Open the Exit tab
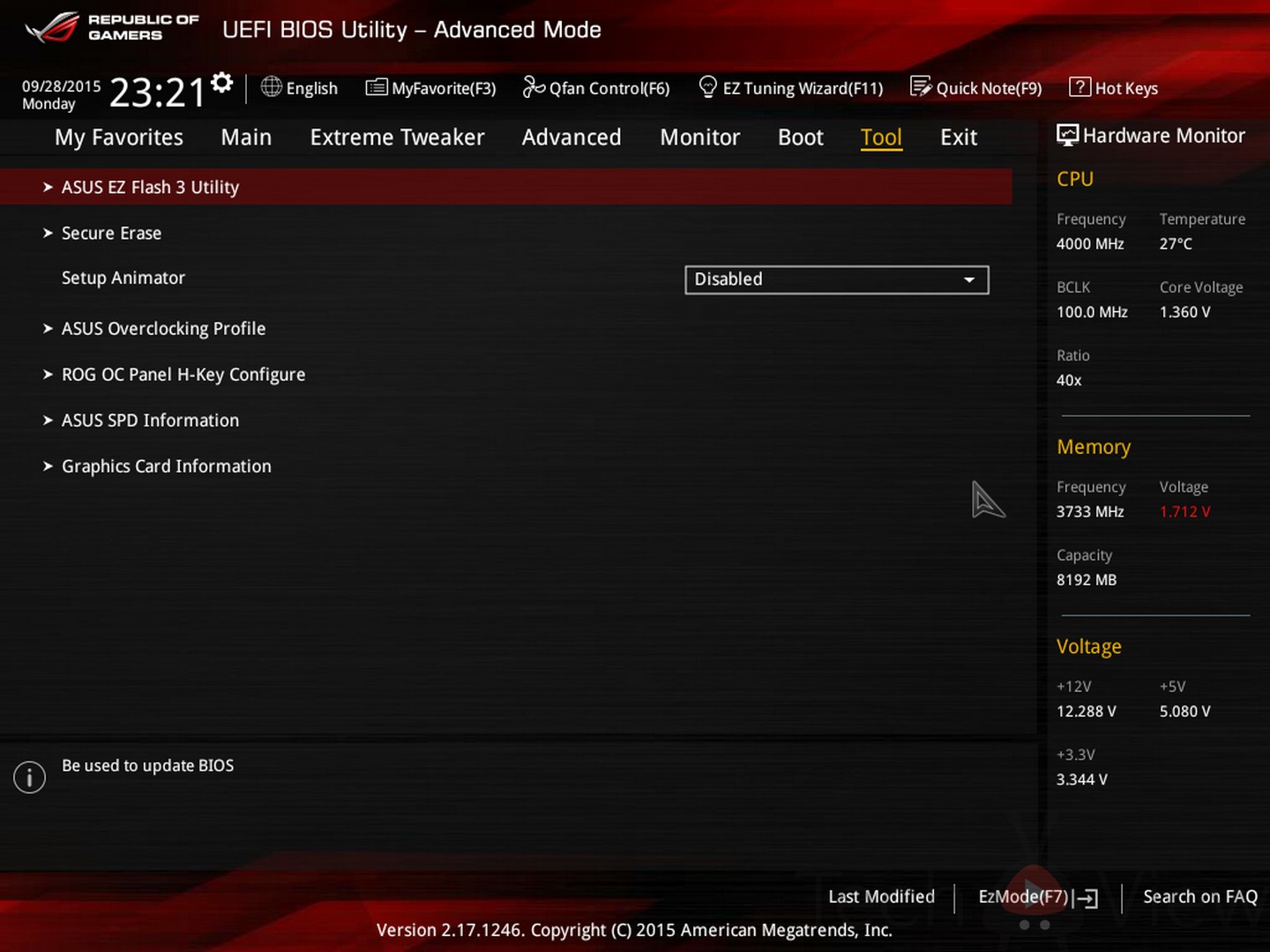Viewport: 1270px width, 952px height. tap(959, 138)
